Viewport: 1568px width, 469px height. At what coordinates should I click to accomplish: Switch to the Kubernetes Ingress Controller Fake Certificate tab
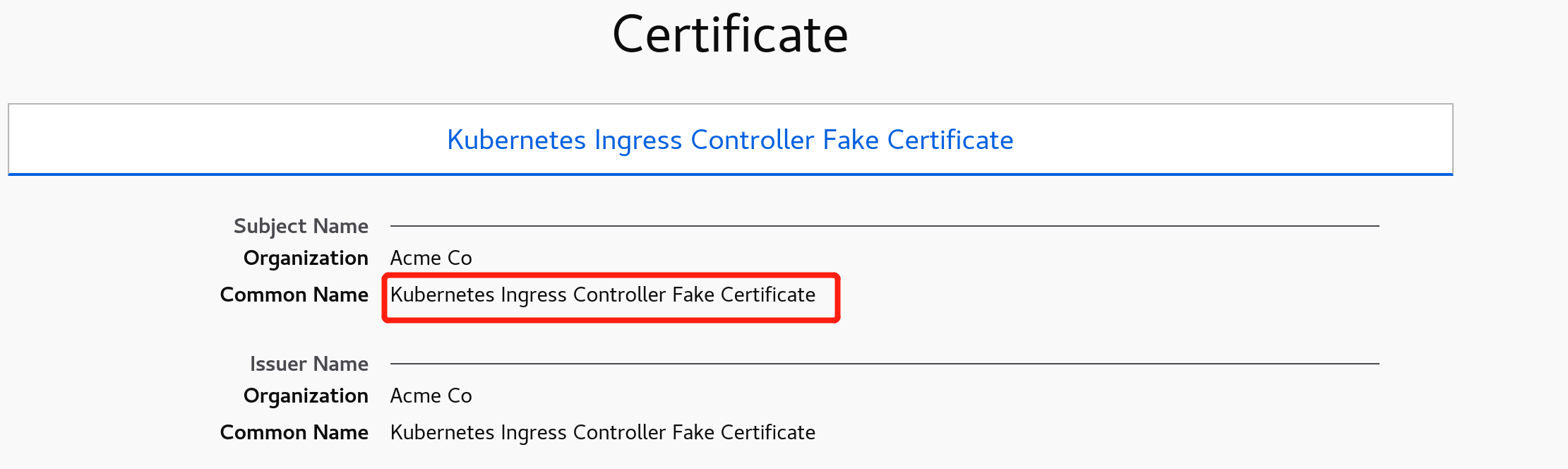coord(730,140)
